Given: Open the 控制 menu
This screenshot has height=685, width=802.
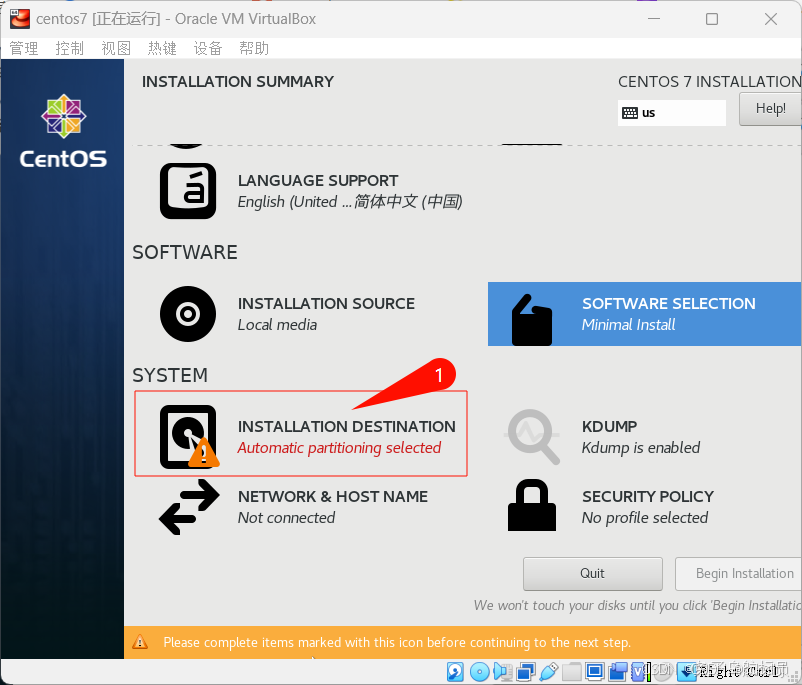Looking at the screenshot, I should 70,49.
